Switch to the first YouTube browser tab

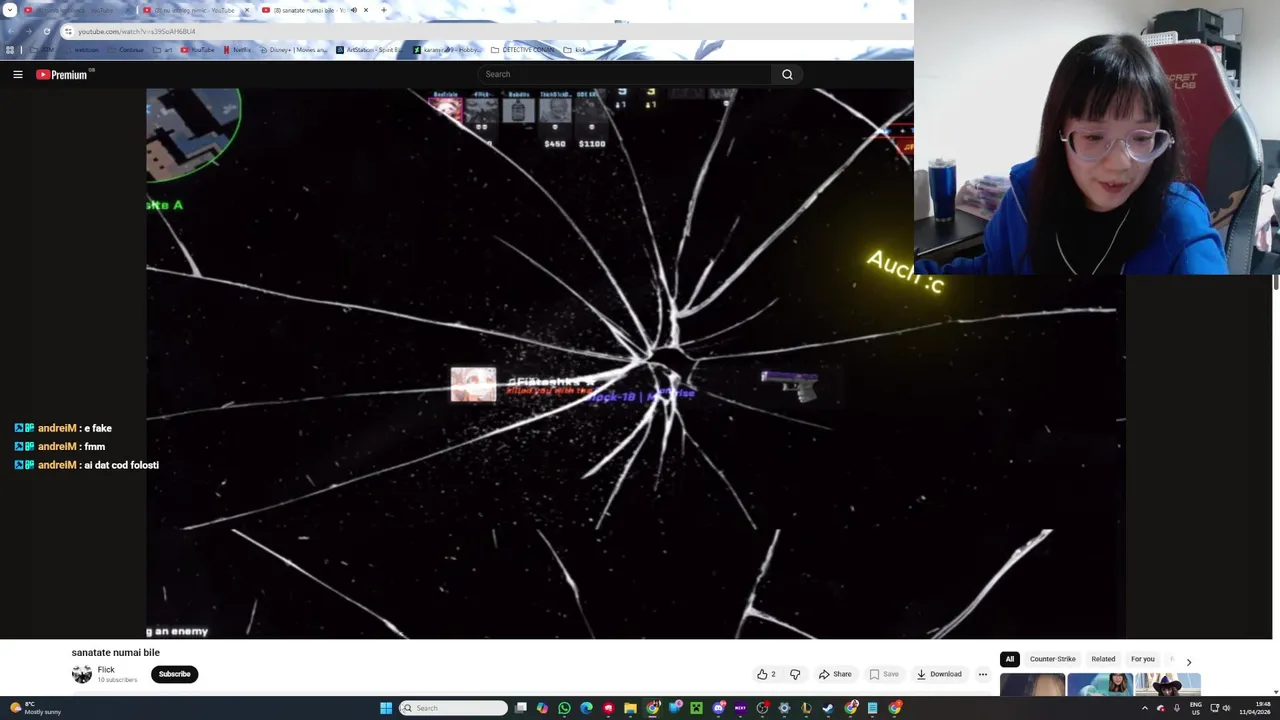(x=75, y=10)
